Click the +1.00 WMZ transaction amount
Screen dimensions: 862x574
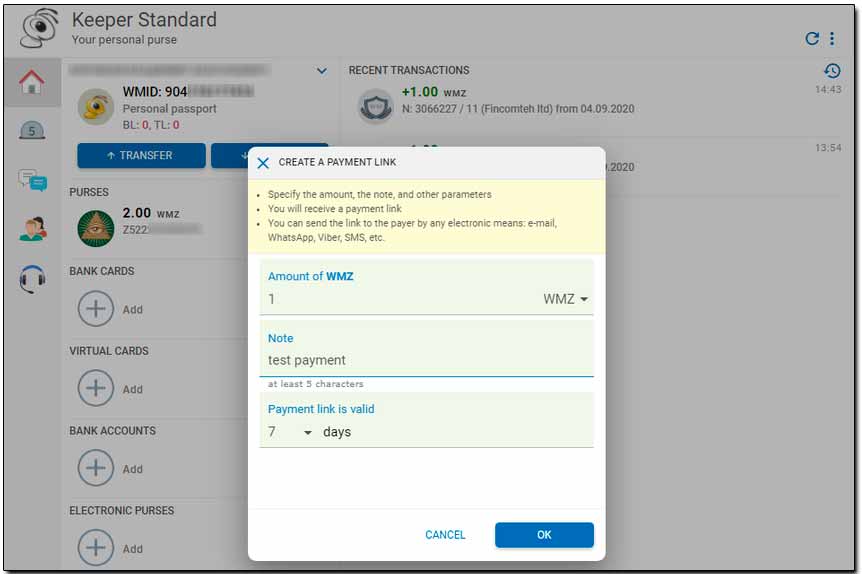click(x=434, y=92)
